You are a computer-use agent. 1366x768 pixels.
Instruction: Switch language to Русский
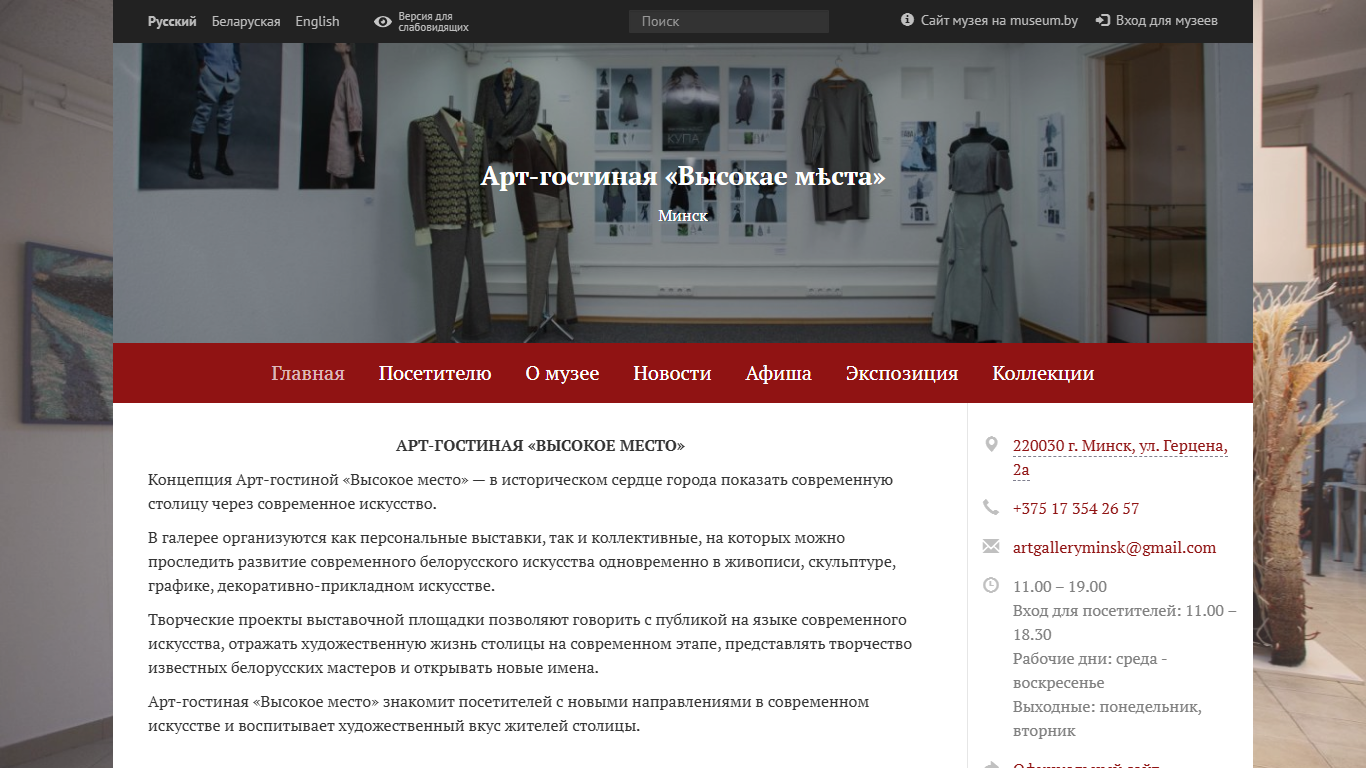(172, 21)
